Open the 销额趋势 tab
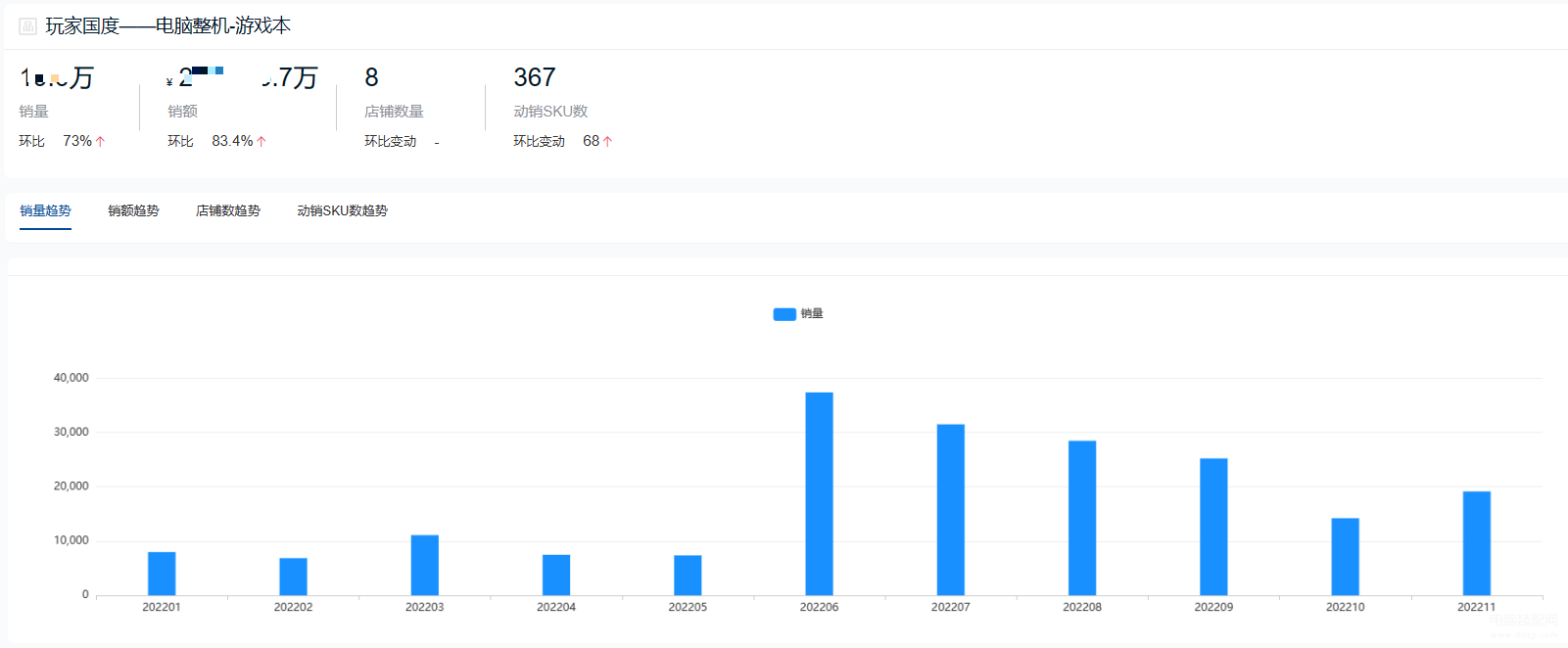The height and width of the screenshot is (648, 1568). click(x=133, y=210)
